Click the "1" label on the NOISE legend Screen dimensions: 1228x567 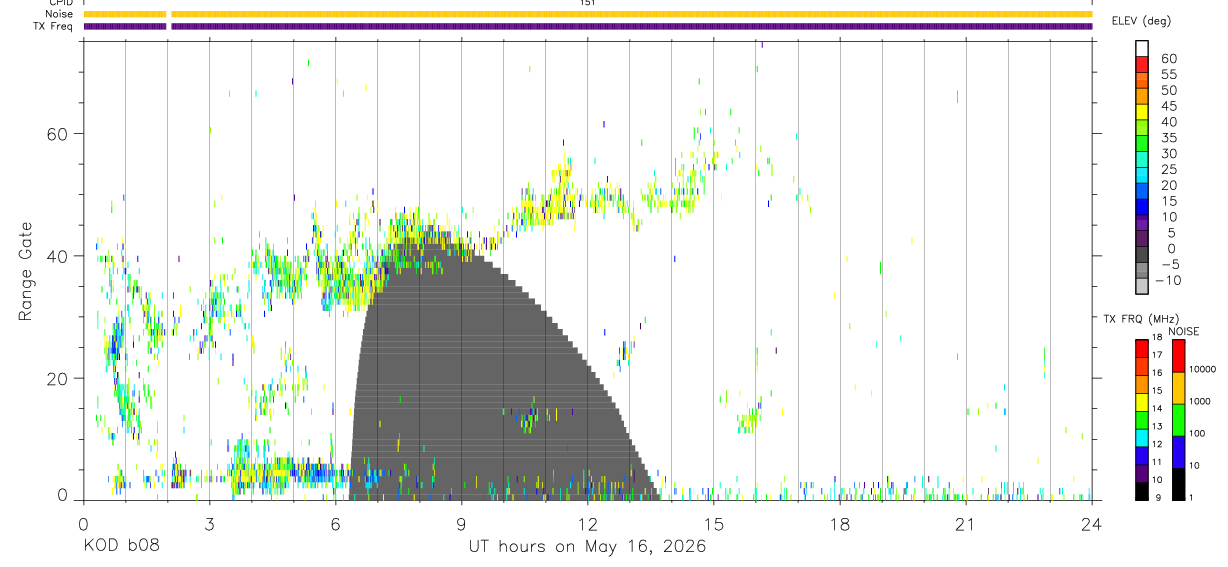1191,497
